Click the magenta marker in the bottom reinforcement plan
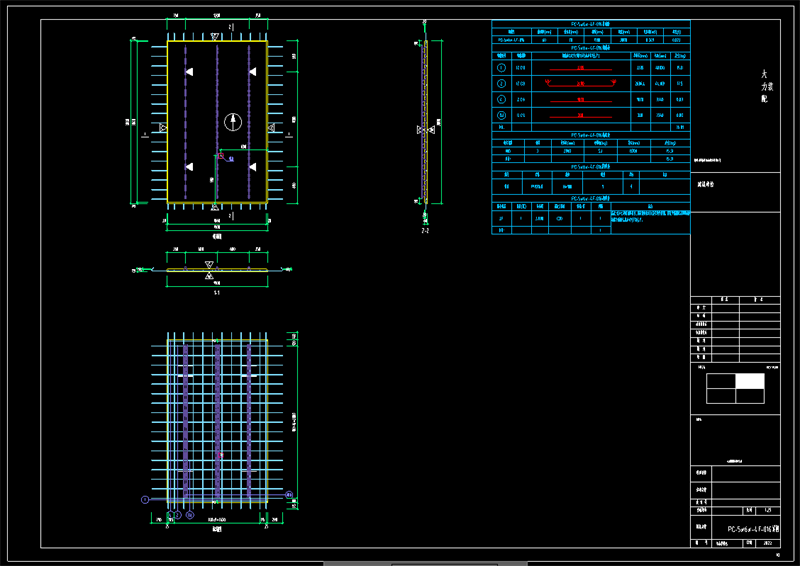 (221, 455)
